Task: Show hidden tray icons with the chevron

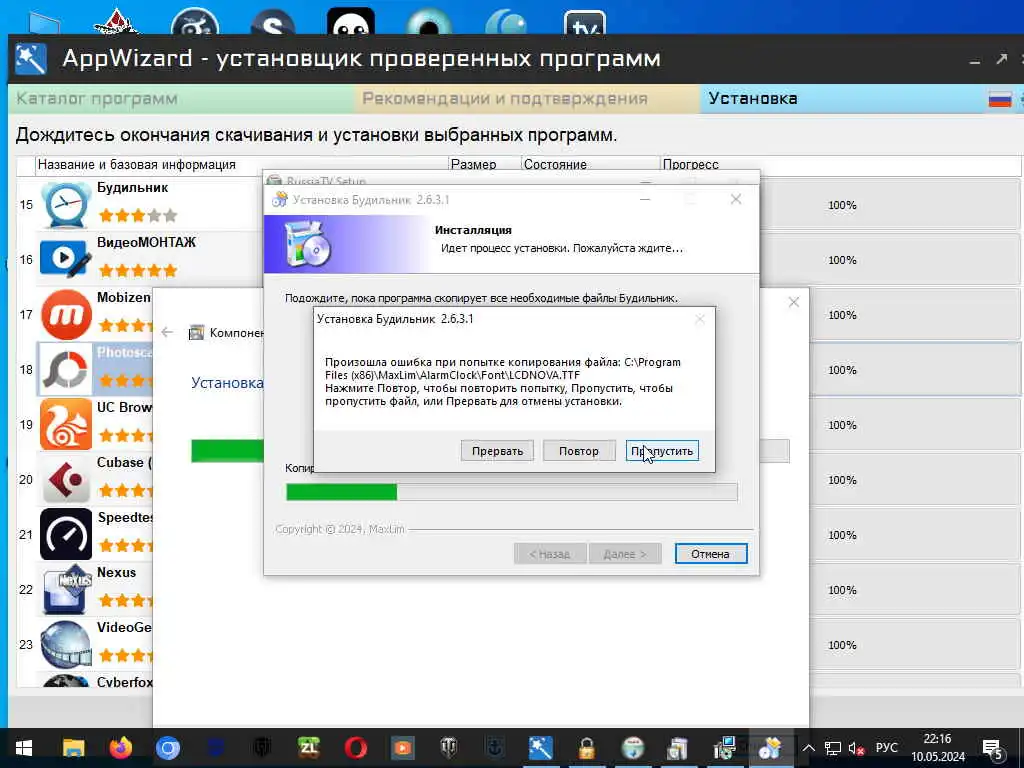Action: click(808, 748)
